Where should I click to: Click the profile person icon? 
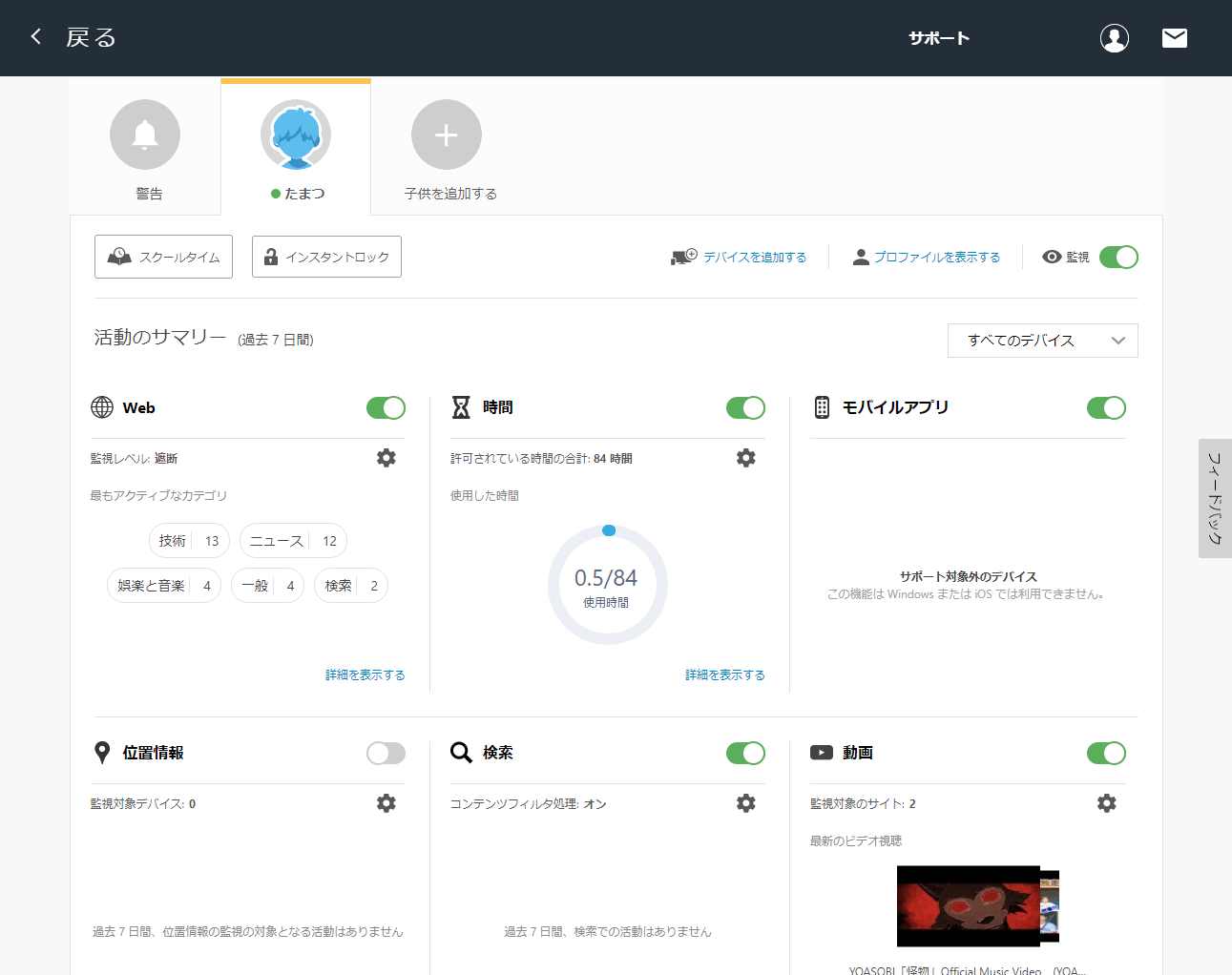861,257
